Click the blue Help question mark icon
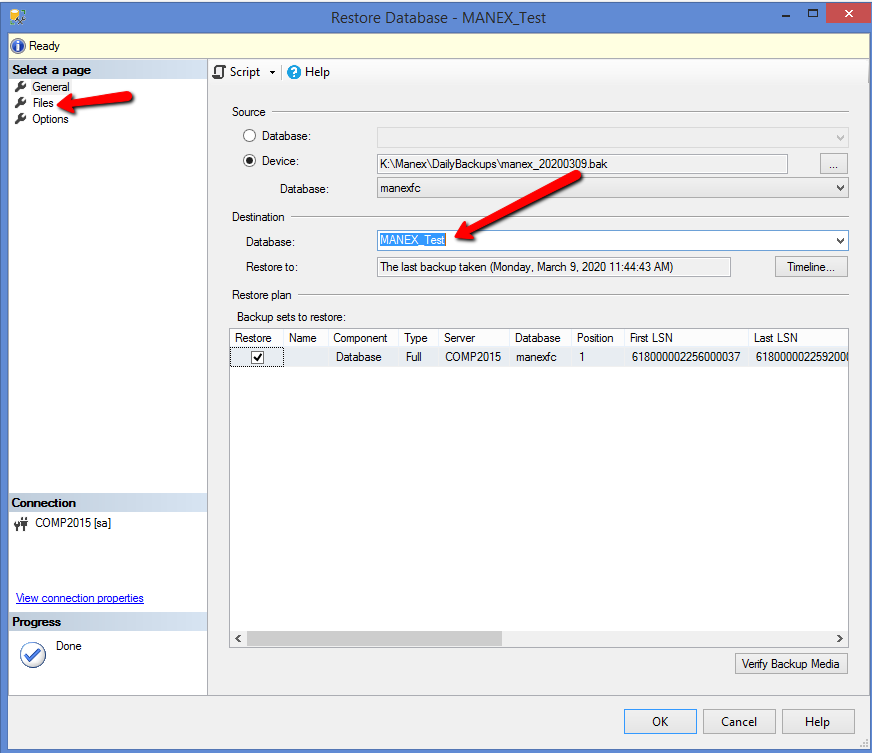 pos(294,72)
